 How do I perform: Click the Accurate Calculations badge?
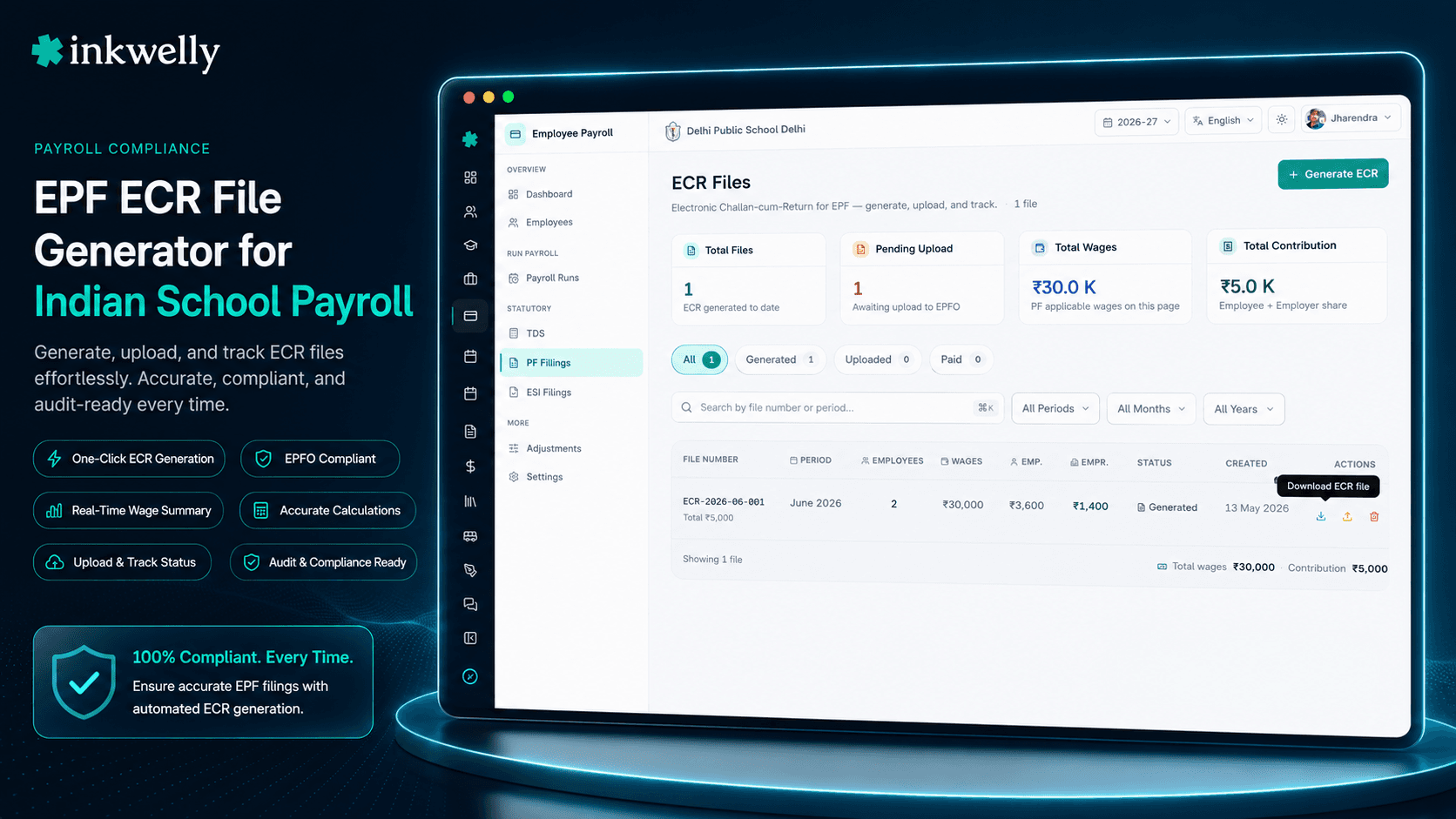click(x=327, y=511)
